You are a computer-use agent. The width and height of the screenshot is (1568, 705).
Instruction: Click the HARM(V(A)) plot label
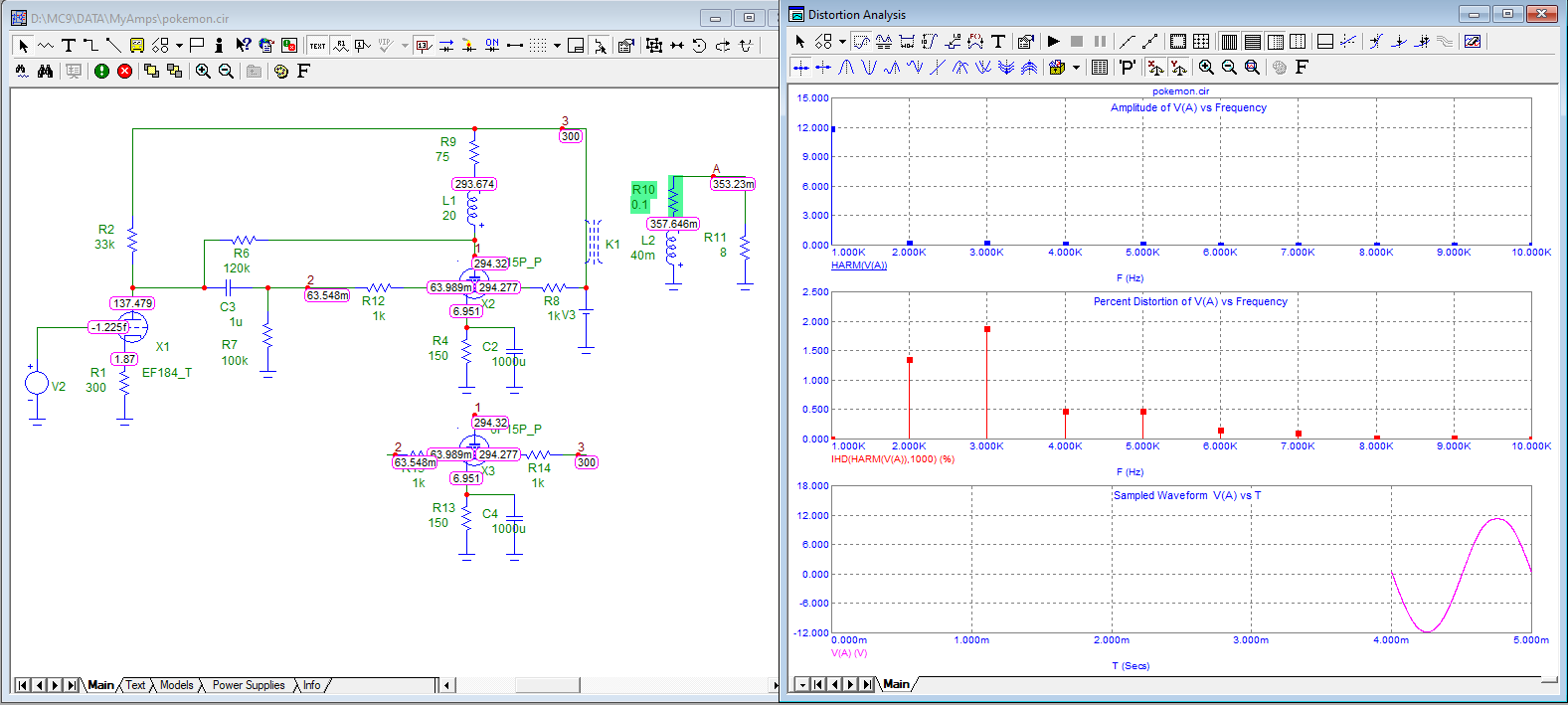pyautogui.click(x=858, y=265)
